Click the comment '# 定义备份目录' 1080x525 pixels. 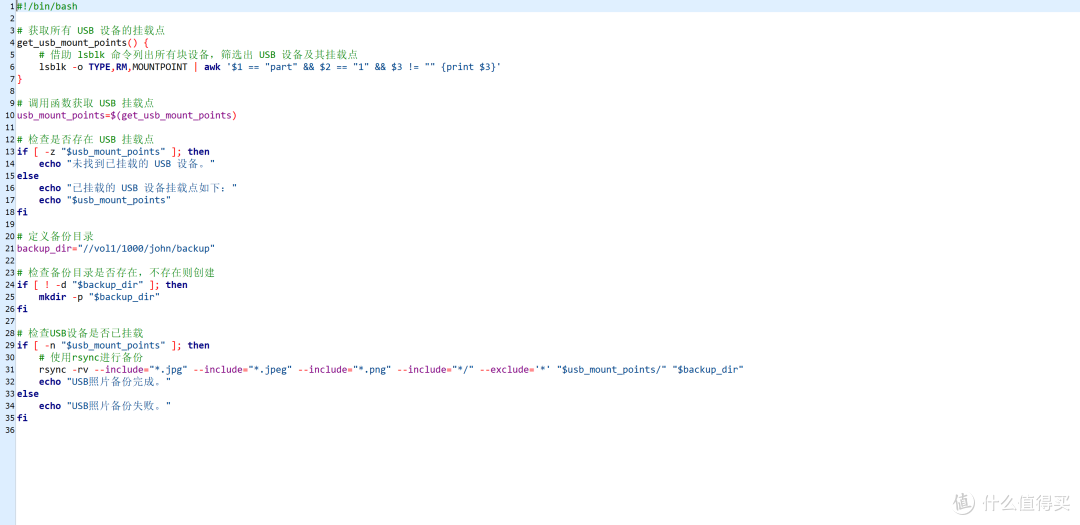click(x=55, y=236)
